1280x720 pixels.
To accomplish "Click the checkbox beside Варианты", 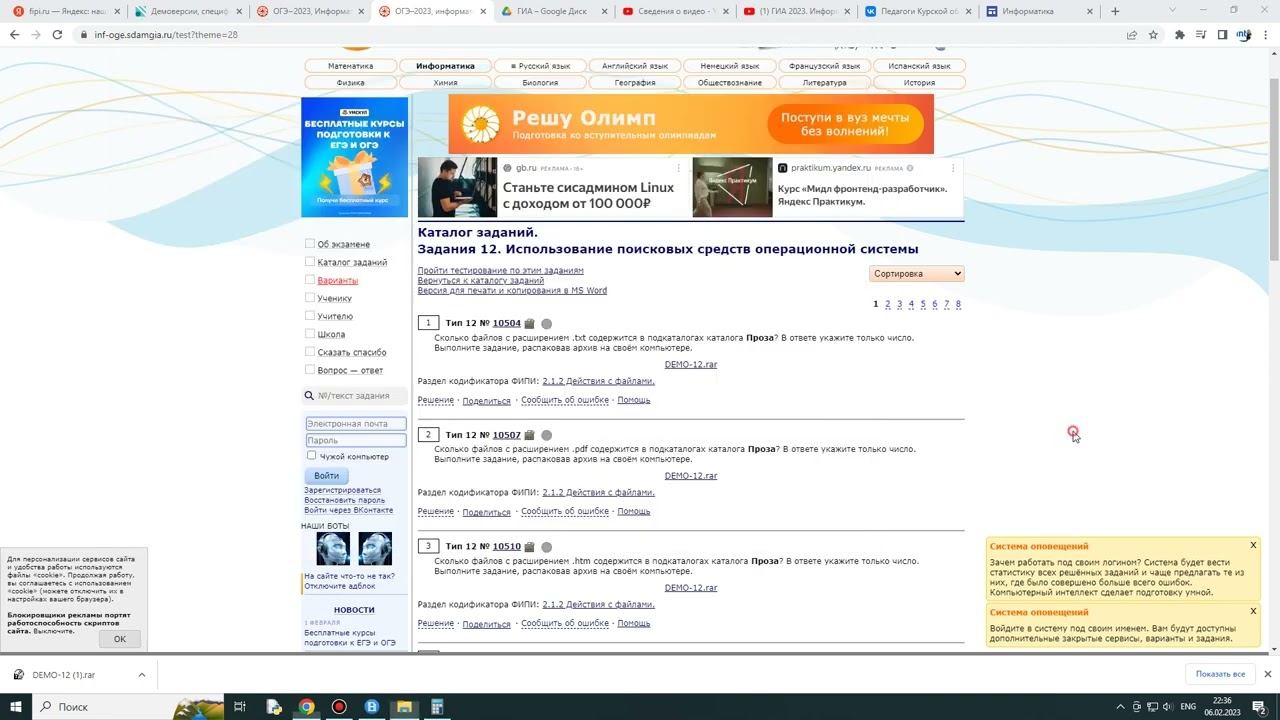I will point(310,279).
